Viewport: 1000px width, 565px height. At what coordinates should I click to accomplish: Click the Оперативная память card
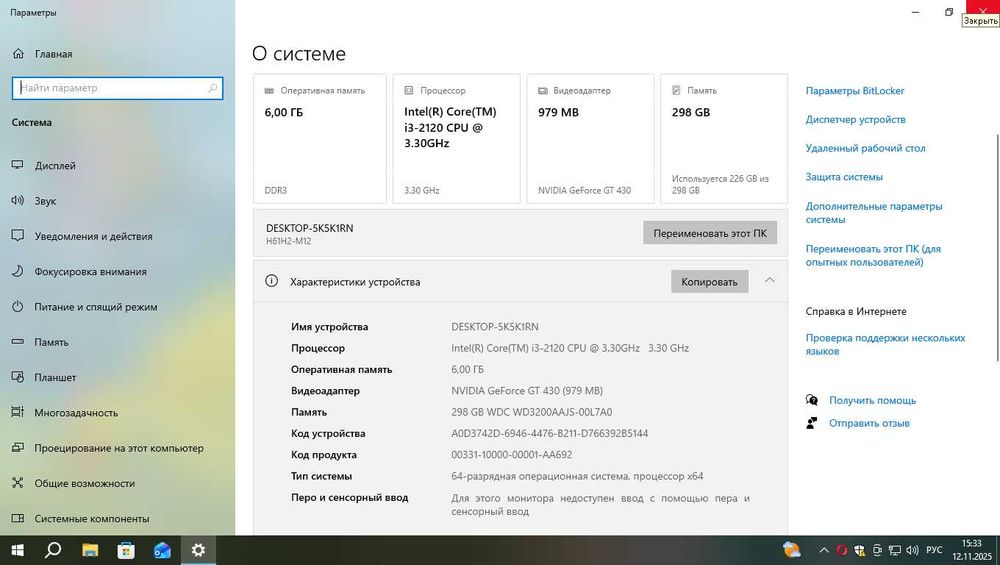[320, 139]
